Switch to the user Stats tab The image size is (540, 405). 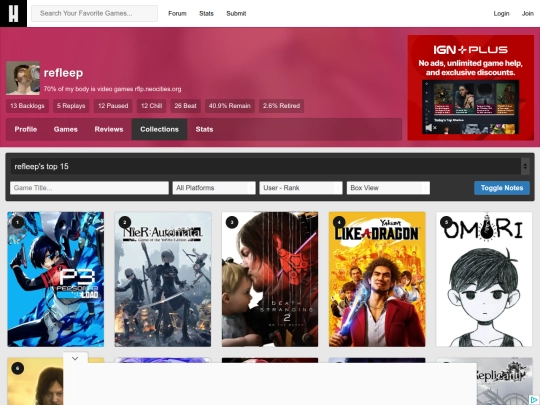[x=204, y=129]
